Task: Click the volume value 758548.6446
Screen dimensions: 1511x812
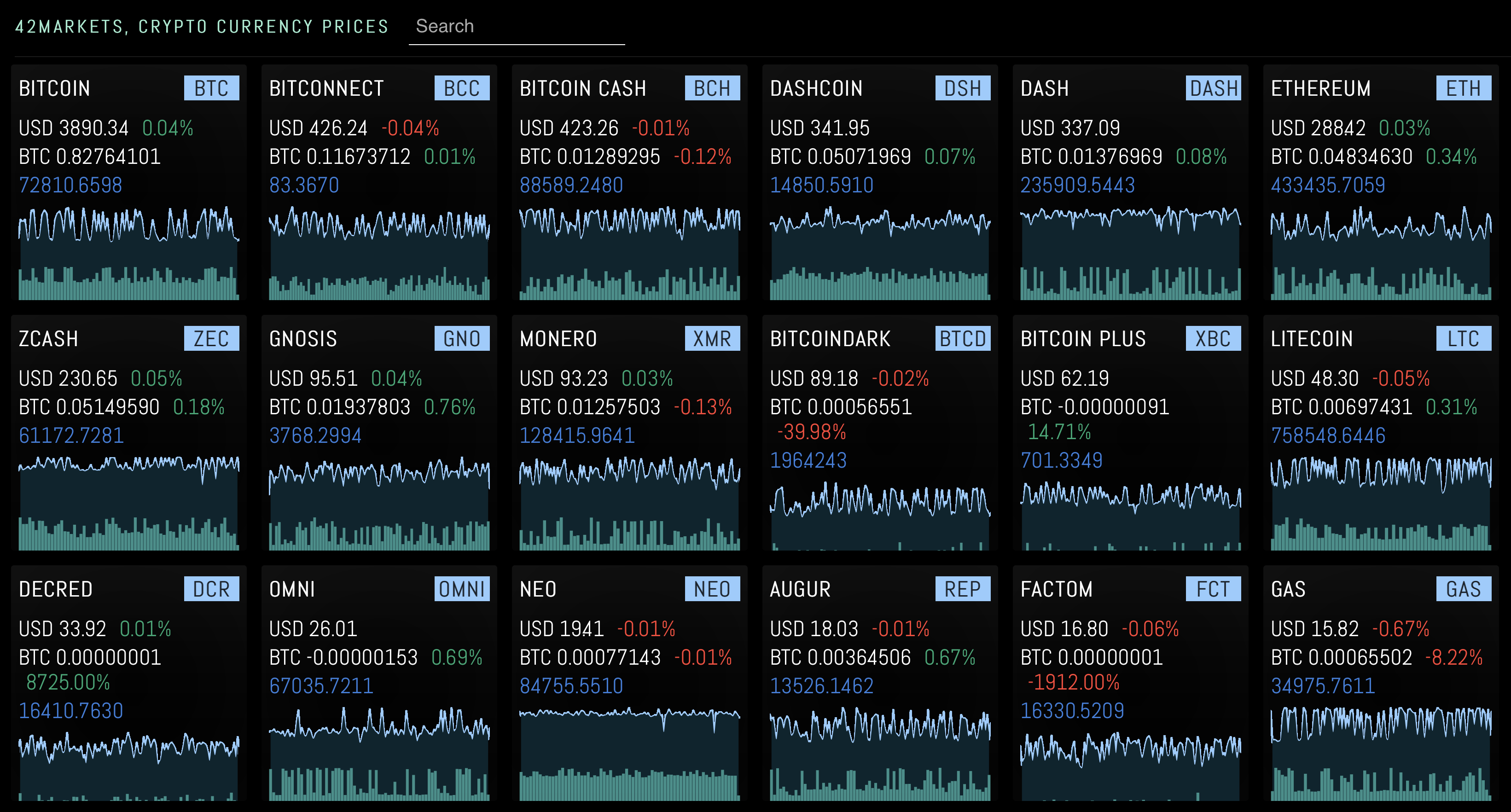Action: click(1328, 435)
